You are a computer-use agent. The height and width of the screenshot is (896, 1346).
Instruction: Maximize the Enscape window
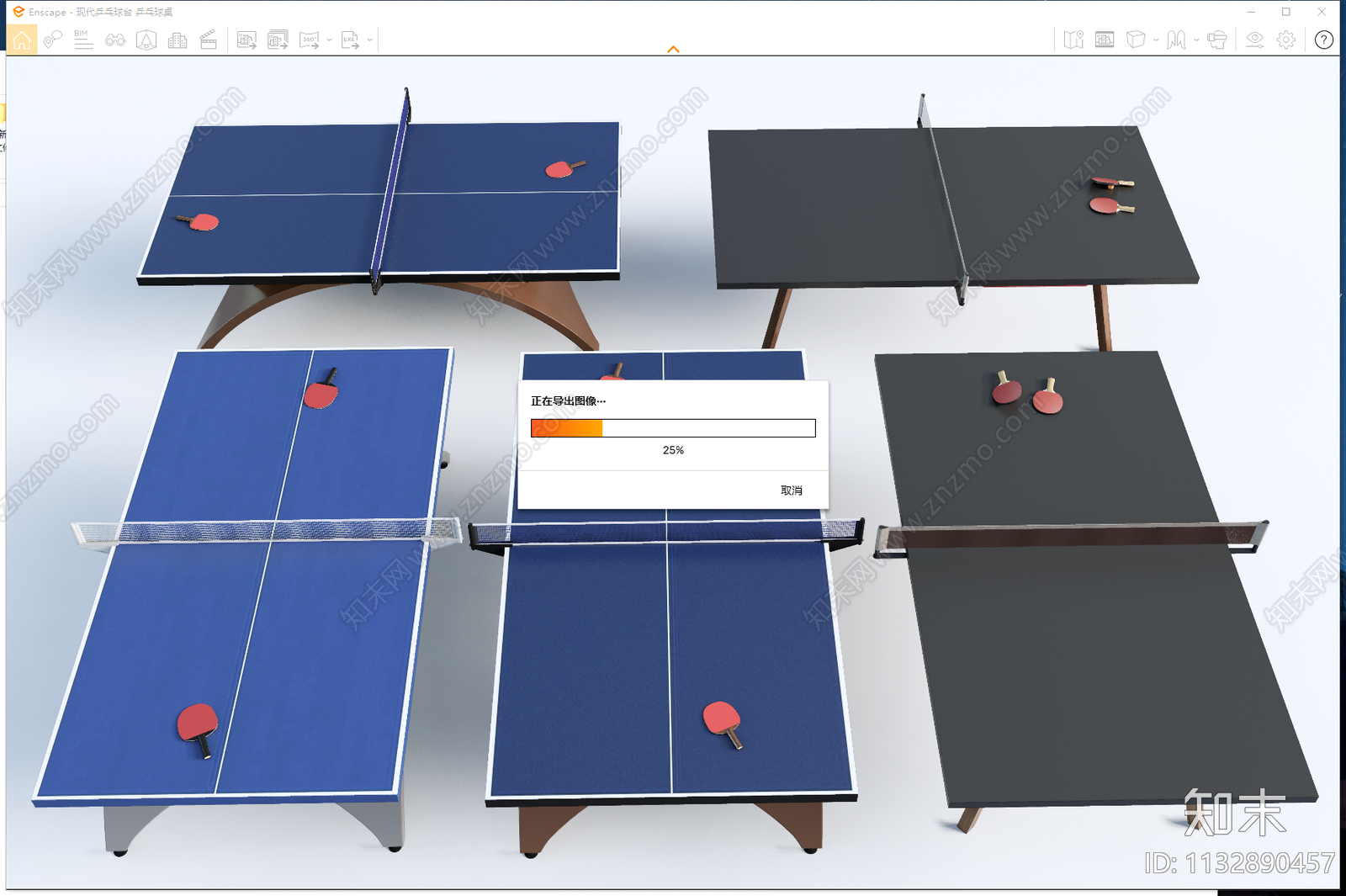pyautogui.click(x=1285, y=12)
